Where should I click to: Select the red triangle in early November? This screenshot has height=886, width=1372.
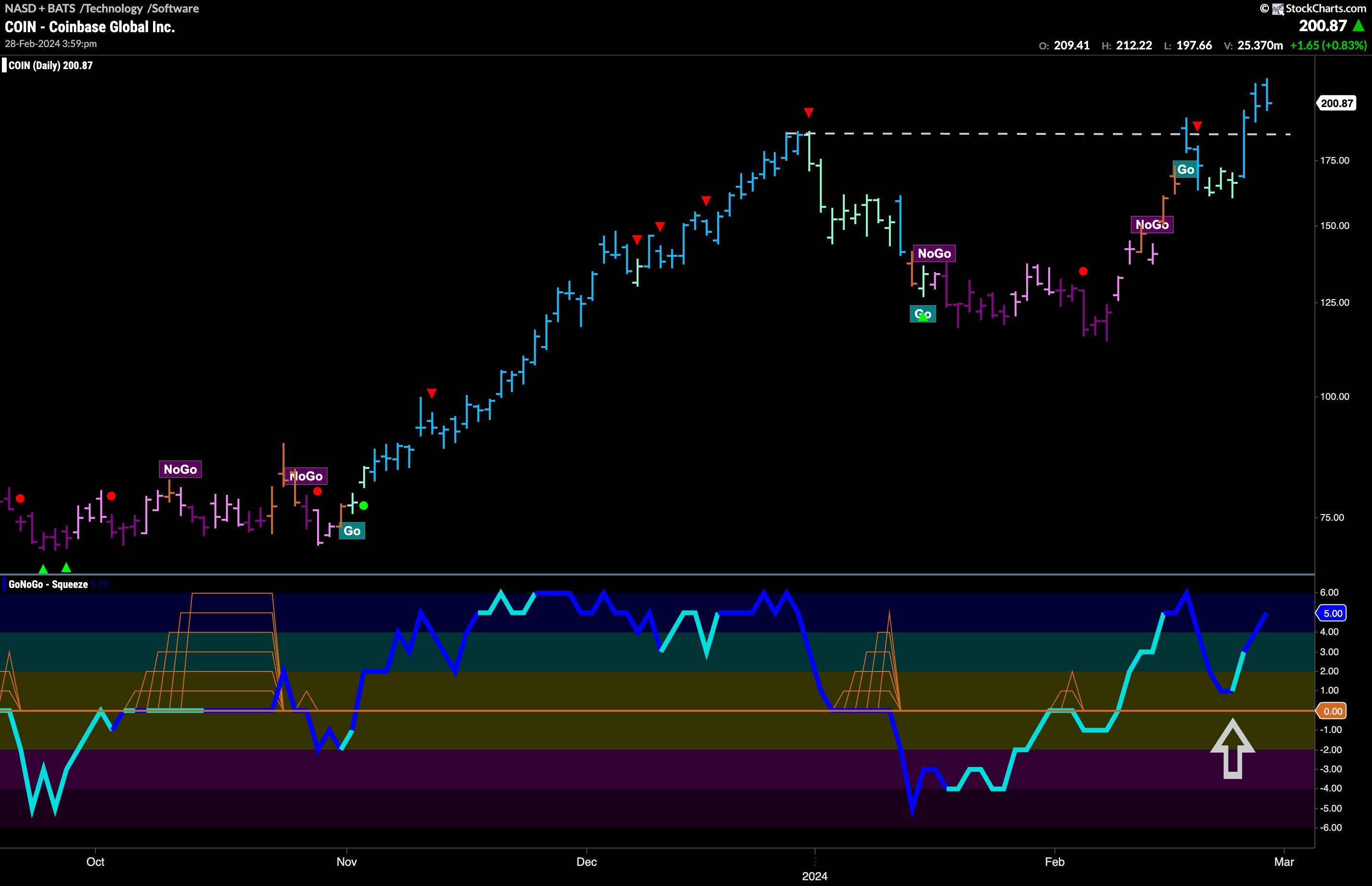pyautogui.click(x=432, y=394)
